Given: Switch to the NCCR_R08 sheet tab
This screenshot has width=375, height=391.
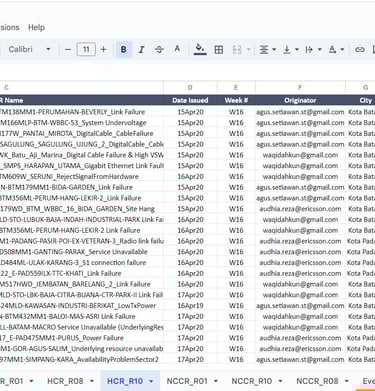Looking at the screenshot, I should pos(317,381).
